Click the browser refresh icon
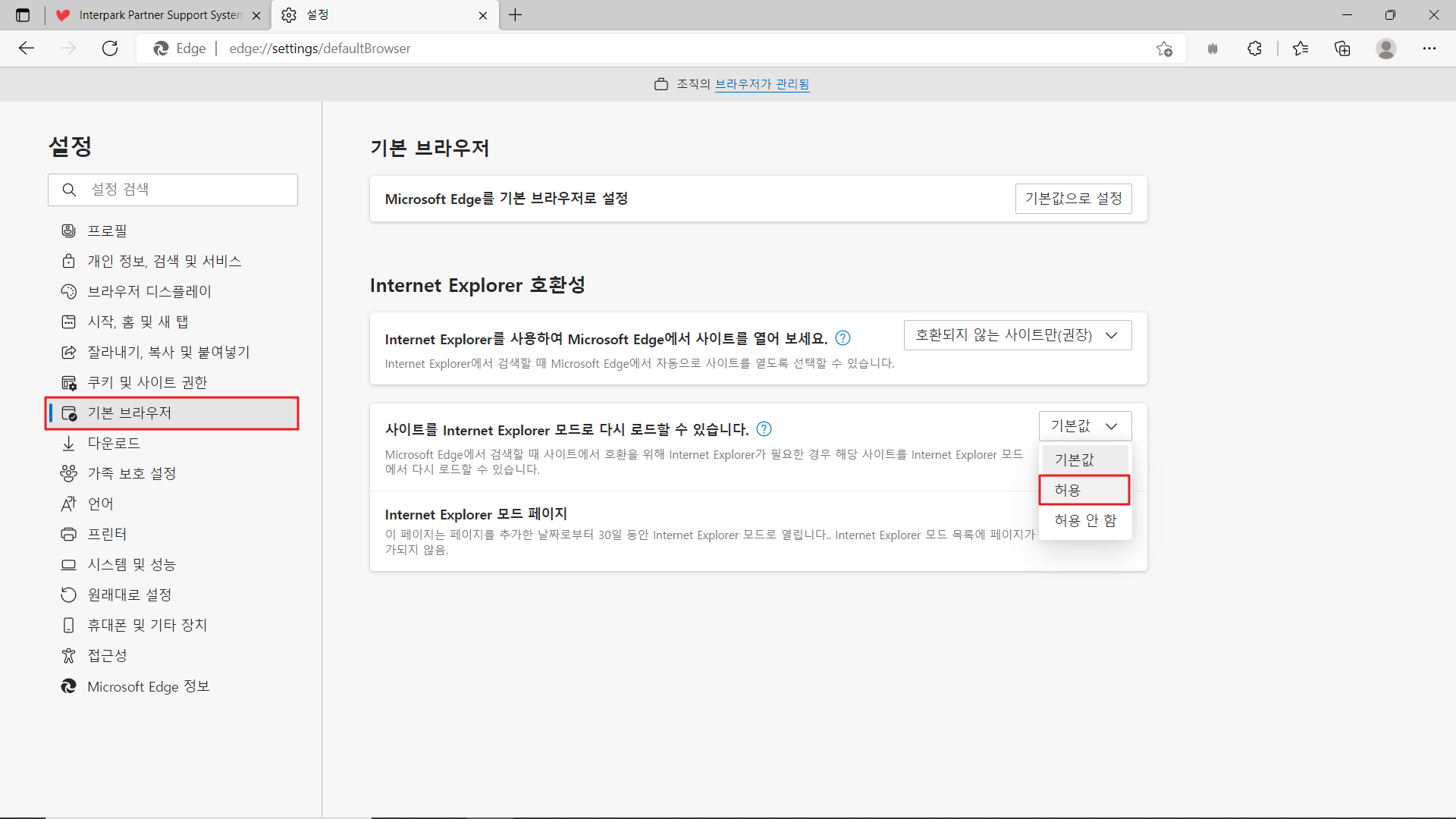The image size is (1456, 819). pyautogui.click(x=110, y=49)
